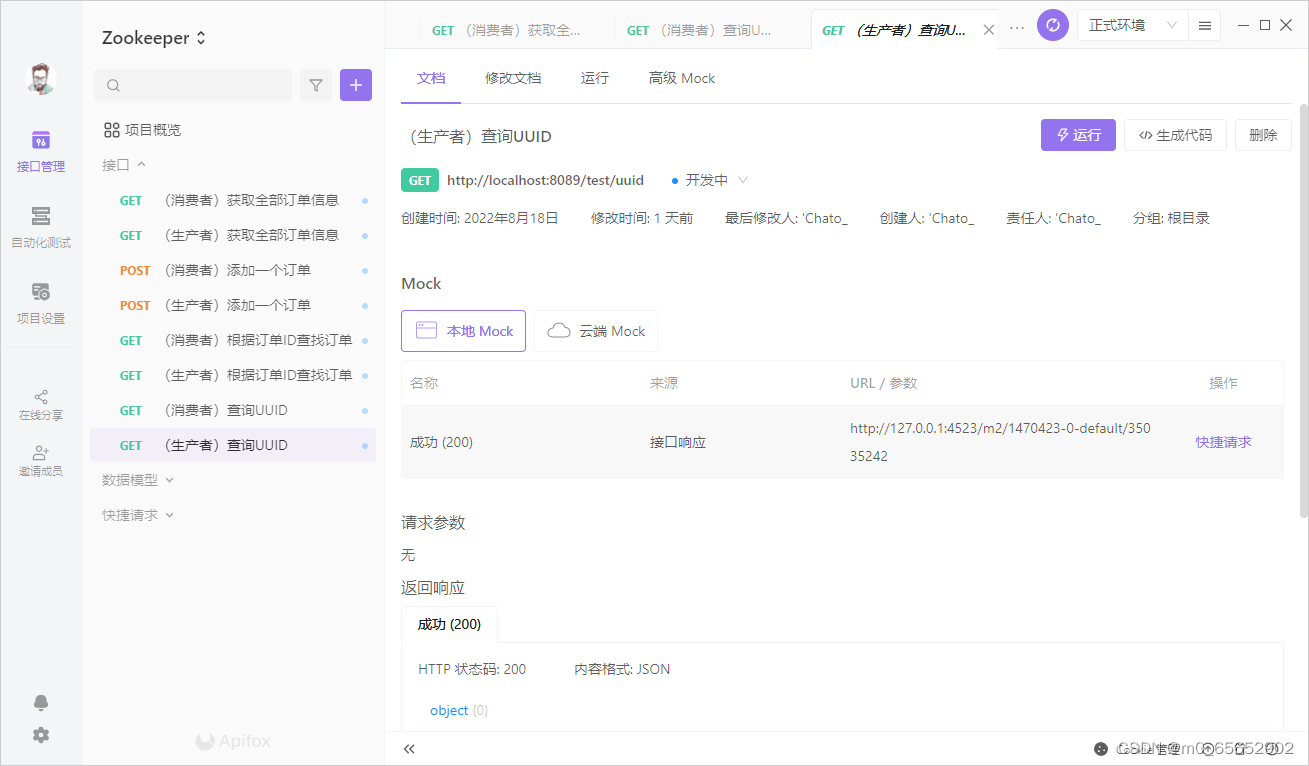Select the 成功 (200) response tab

(449, 624)
